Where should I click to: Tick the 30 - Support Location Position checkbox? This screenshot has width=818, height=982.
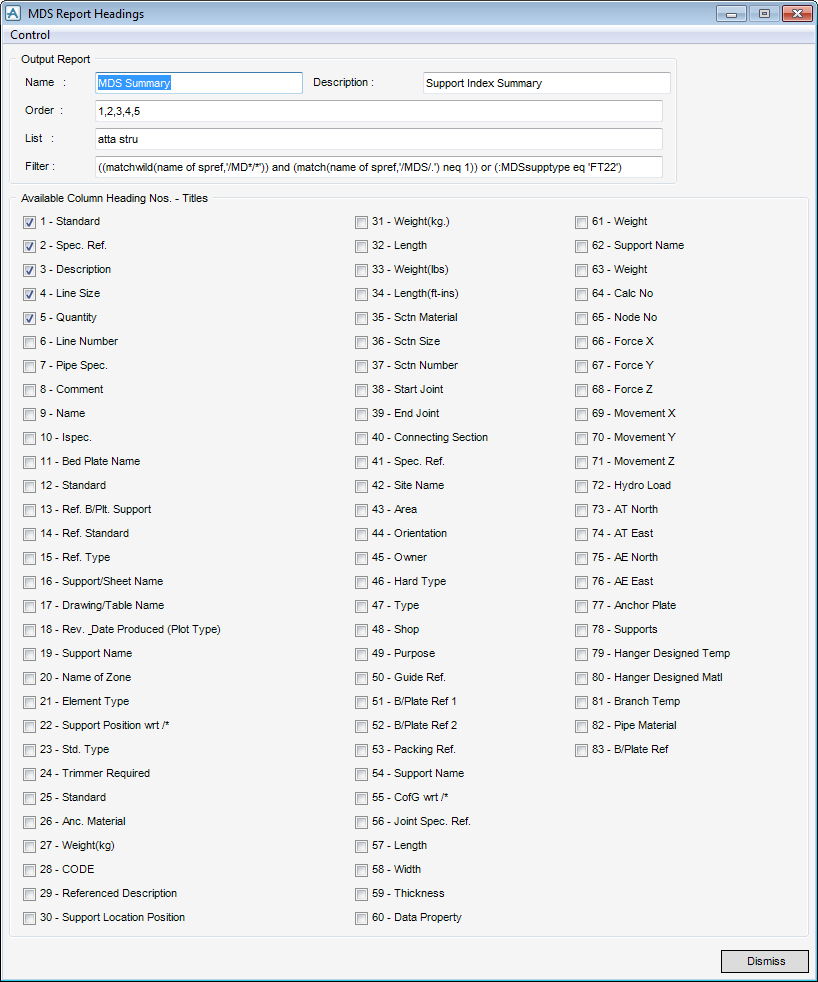29,918
